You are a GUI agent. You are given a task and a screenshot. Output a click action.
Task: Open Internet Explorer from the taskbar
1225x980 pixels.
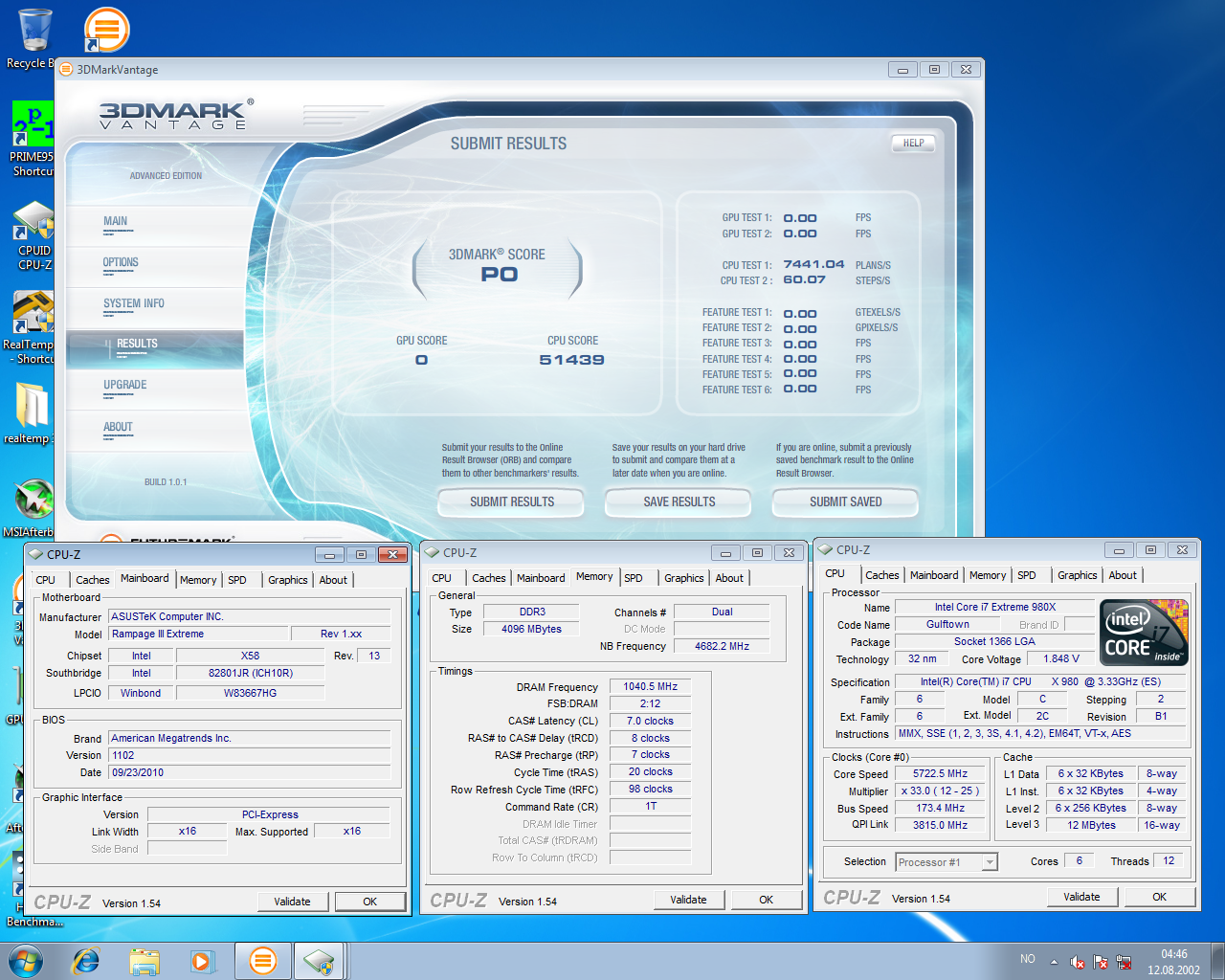86,961
